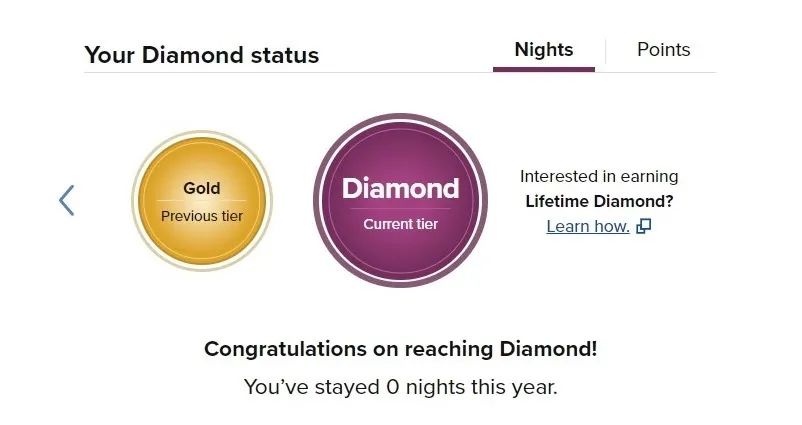Click the "Interested in earning" text
The width and height of the screenshot is (802, 425).
pyautogui.click(x=599, y=176)
